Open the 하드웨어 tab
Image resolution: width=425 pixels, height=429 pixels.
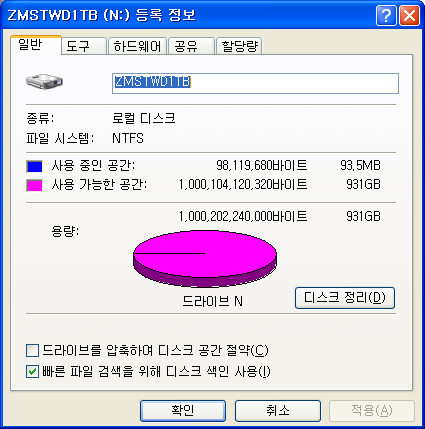137,46
